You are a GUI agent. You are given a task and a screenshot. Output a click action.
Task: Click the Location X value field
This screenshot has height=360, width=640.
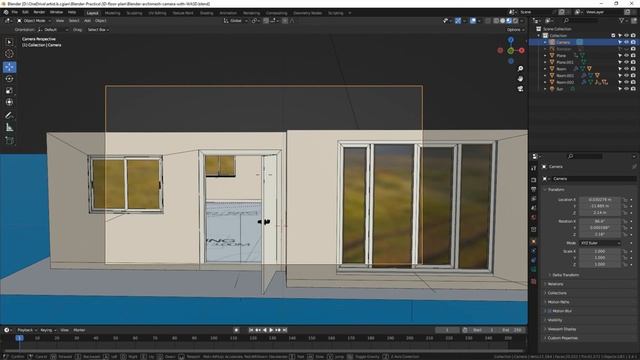pos(600,200)
